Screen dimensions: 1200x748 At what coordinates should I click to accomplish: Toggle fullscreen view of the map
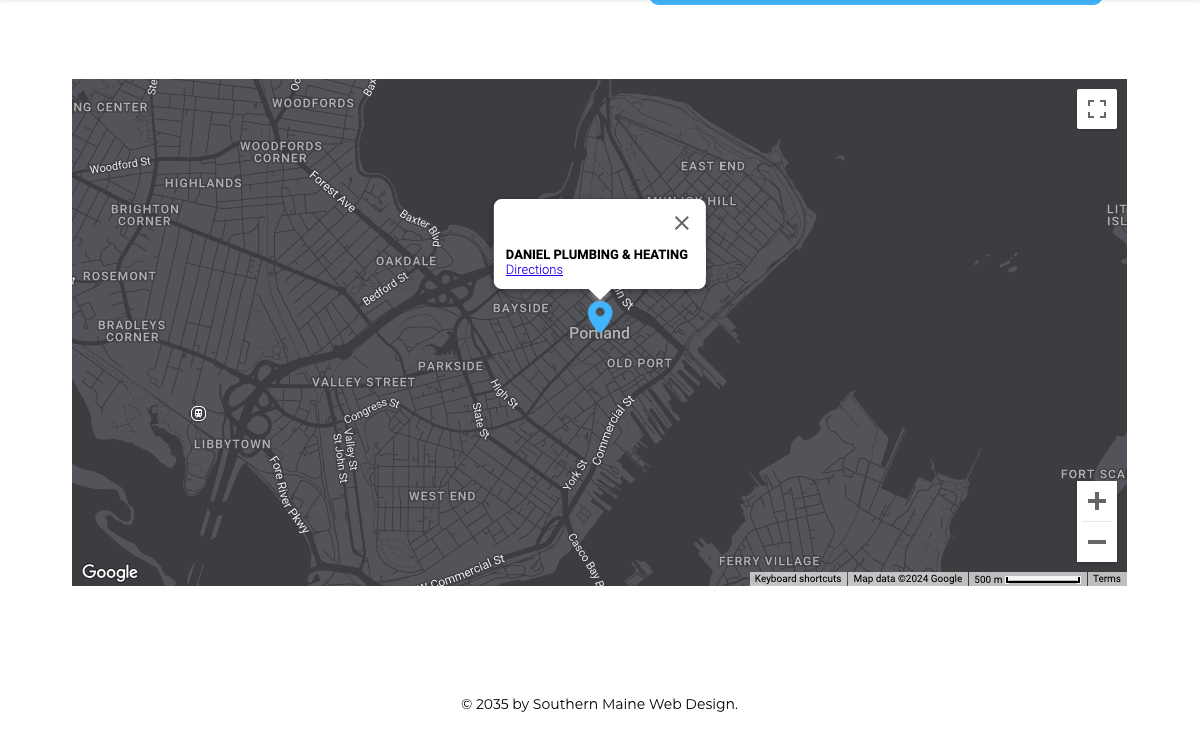(1097, 109)
